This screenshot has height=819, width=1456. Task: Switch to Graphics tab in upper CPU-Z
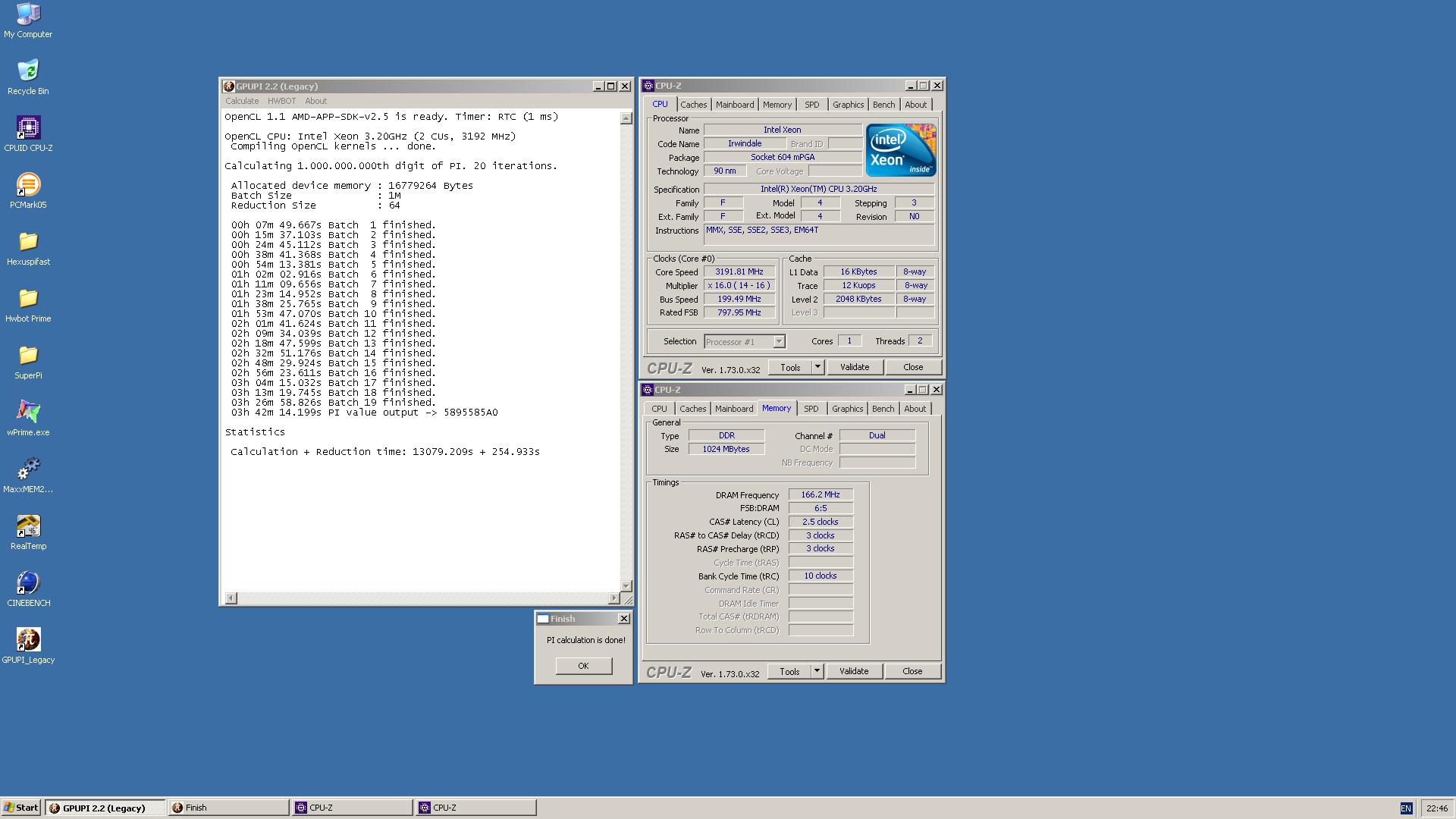(848, 105)
